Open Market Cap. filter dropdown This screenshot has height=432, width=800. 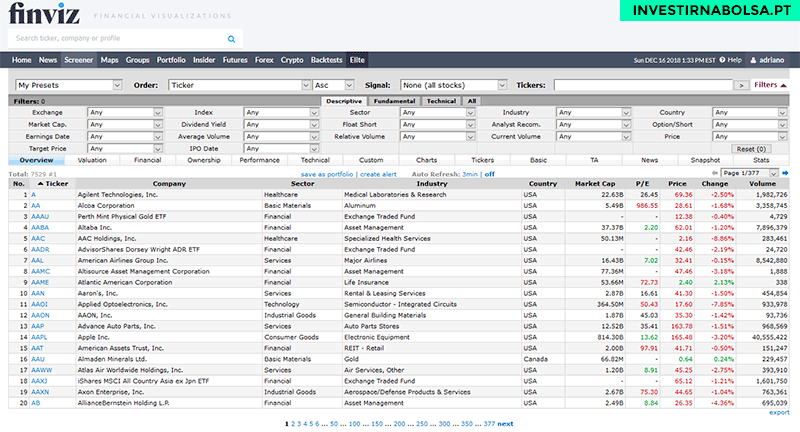coord(124,124)
